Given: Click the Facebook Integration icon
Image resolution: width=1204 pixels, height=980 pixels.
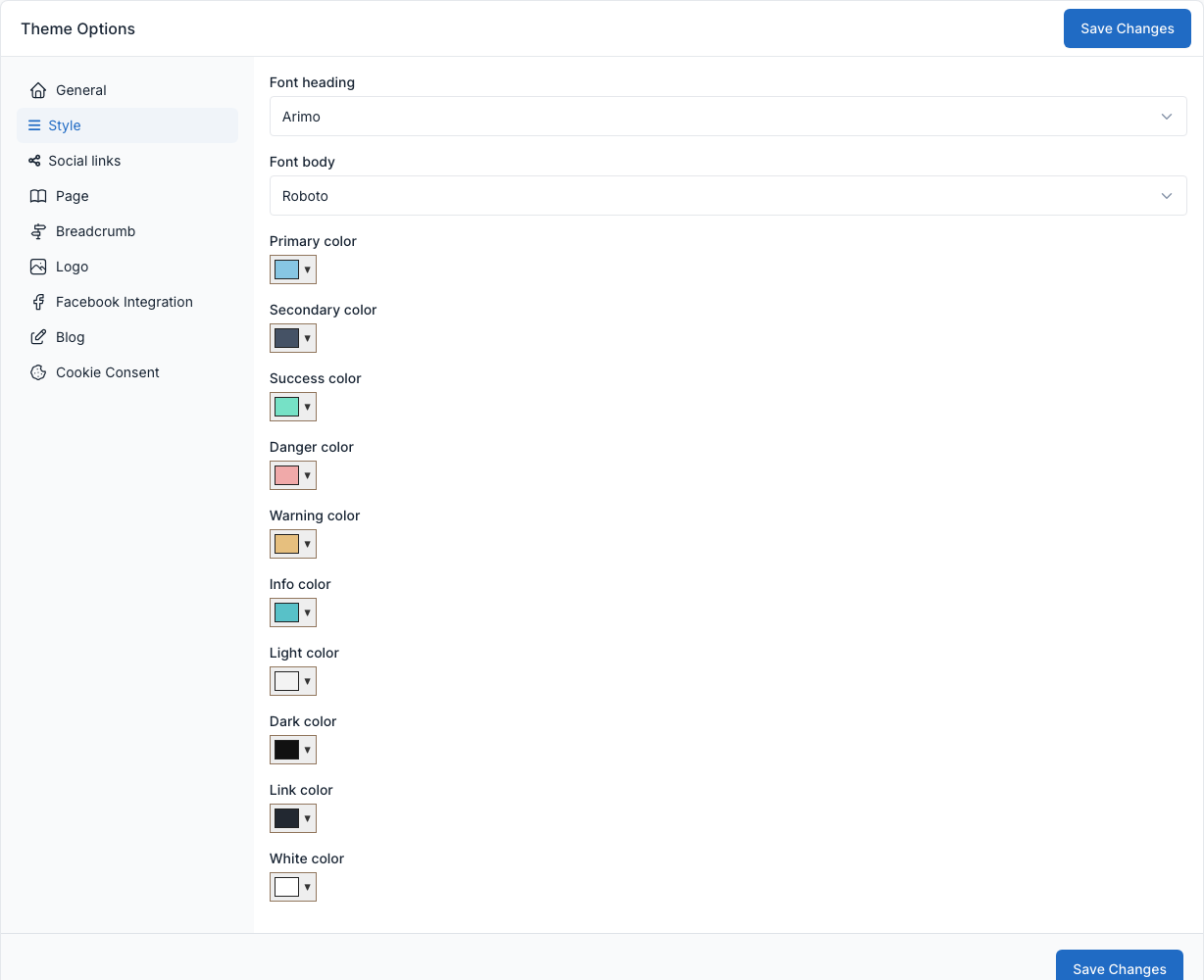Looking at the screenshot, I should point(38,302).
